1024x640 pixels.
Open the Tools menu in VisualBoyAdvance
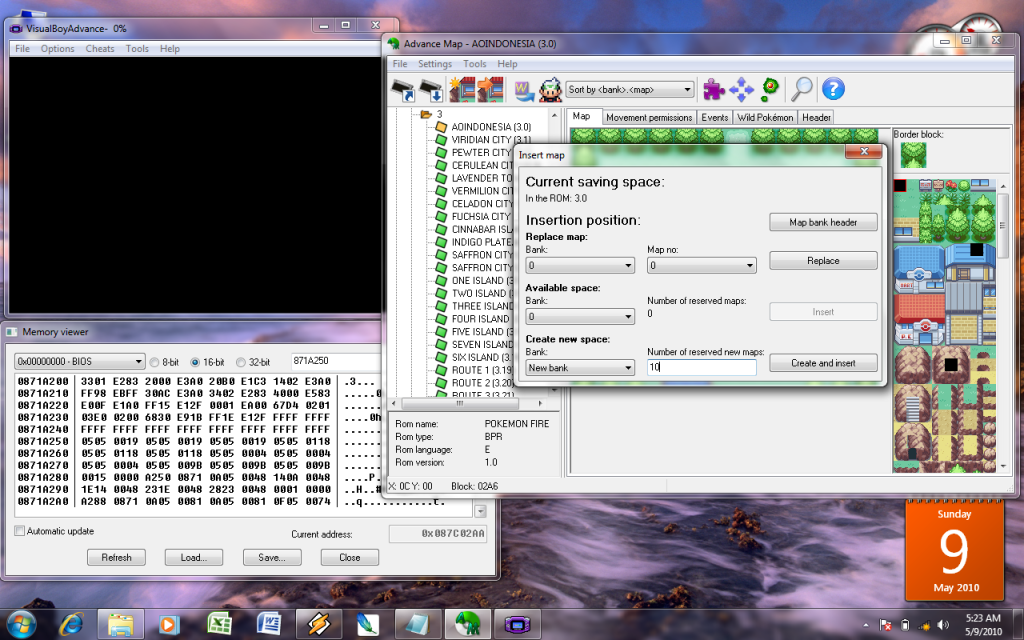pyautogui.click(x=137, y=48)
